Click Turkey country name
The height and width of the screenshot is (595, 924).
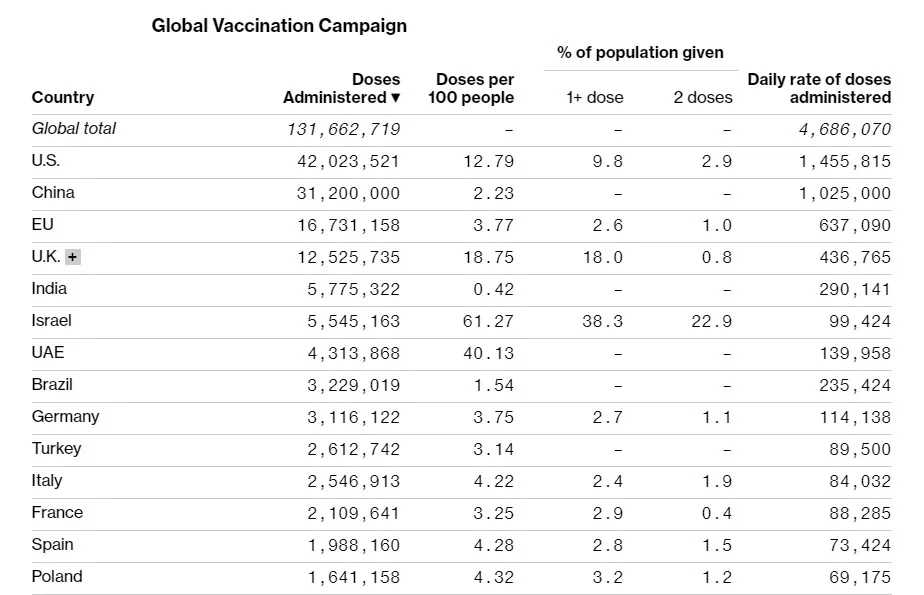56,448
